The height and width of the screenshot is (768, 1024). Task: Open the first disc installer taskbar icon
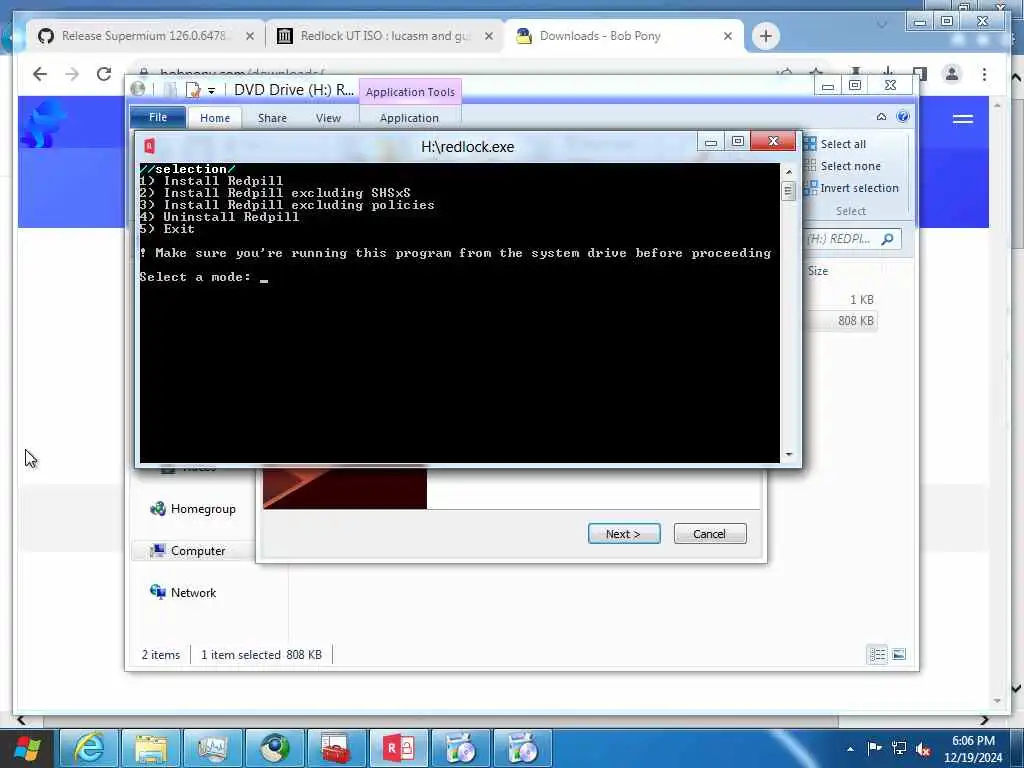click(x=460, y=748)
